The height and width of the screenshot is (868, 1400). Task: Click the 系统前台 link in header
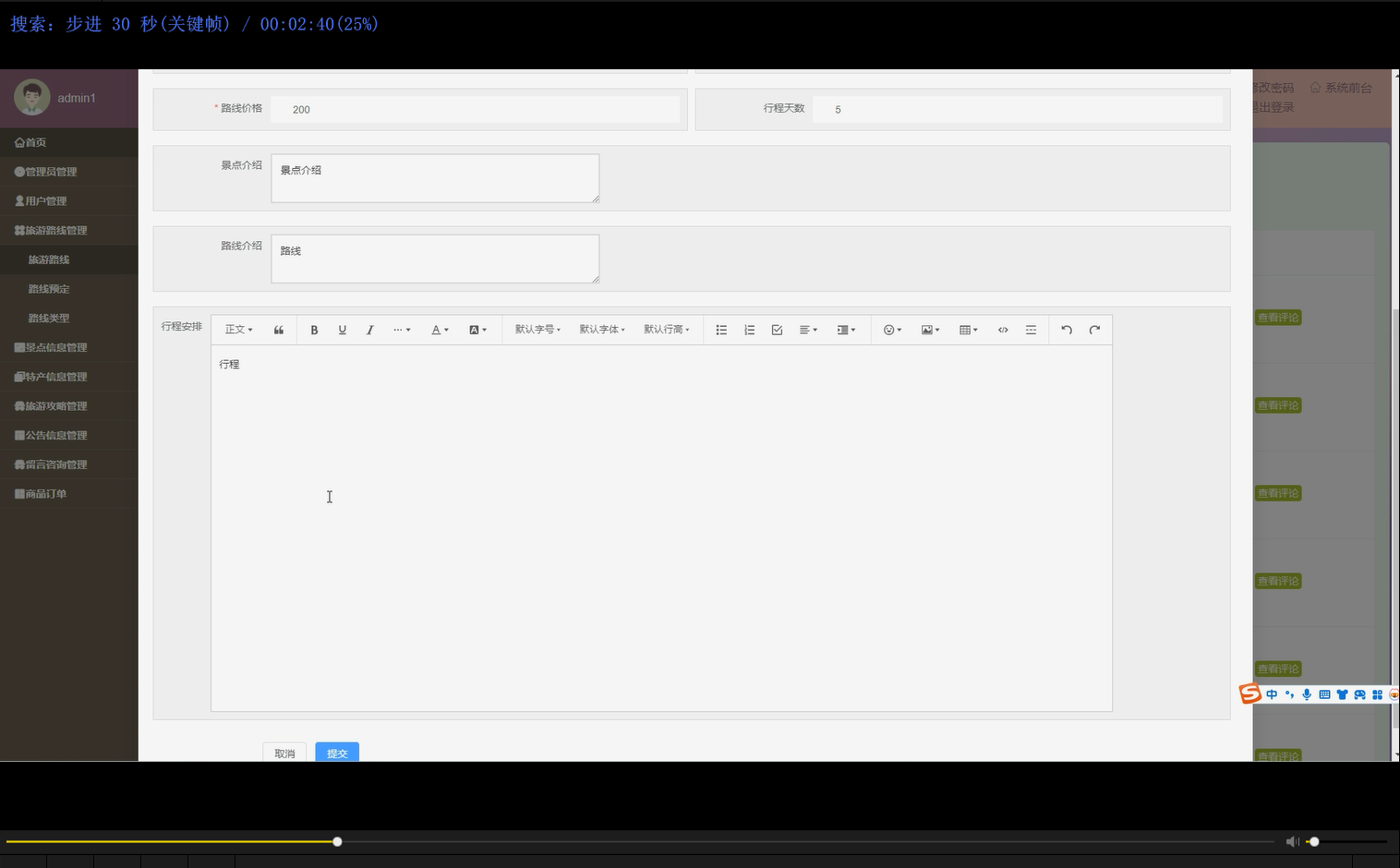[1341, 88]
